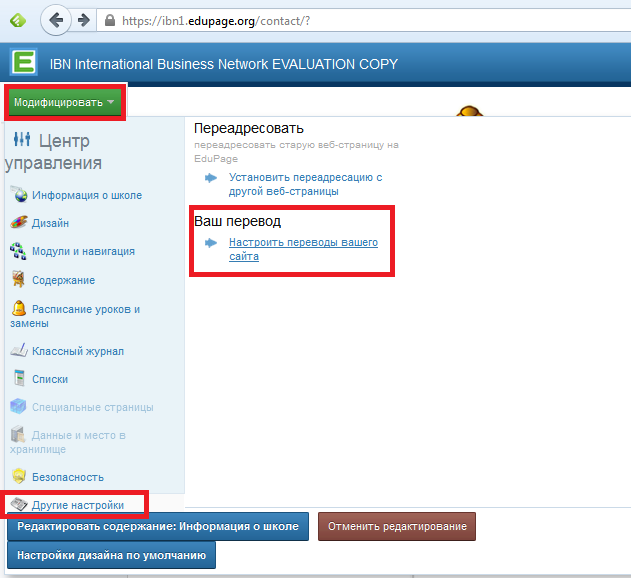
Task: Open Информация о школе settings
Action: point(87,195)
